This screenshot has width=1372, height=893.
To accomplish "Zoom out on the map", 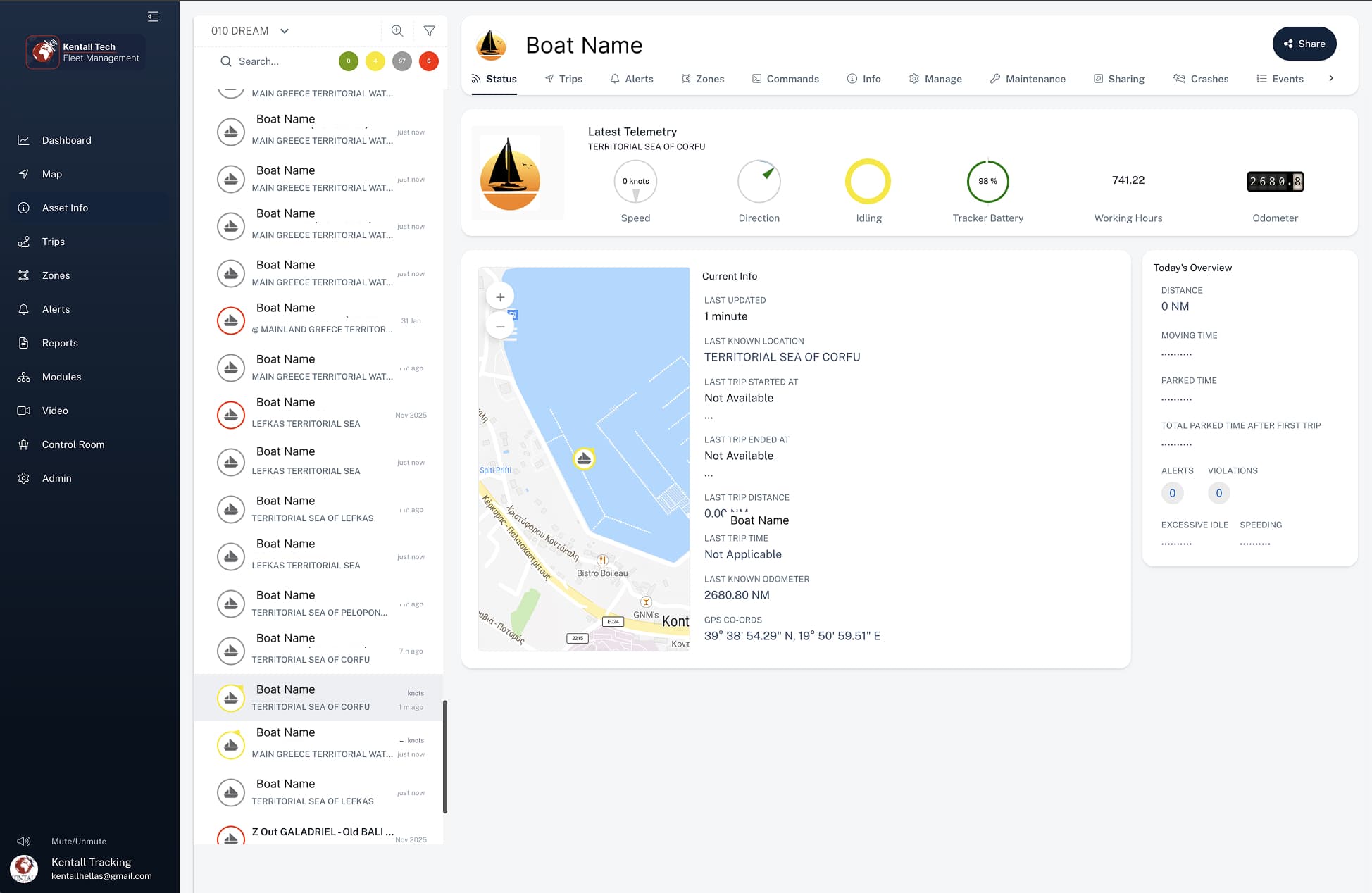I will pyautogui.click(x=500, y=327).
